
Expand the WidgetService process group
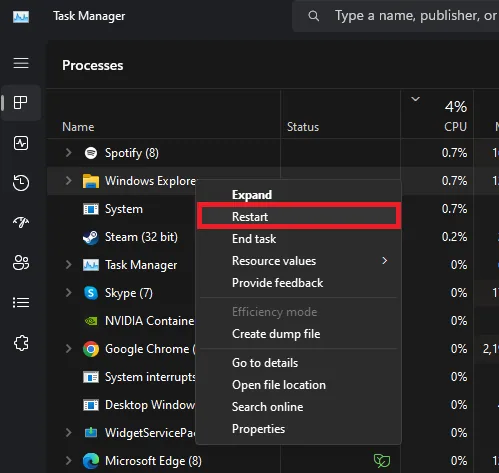tap(68, 433)
